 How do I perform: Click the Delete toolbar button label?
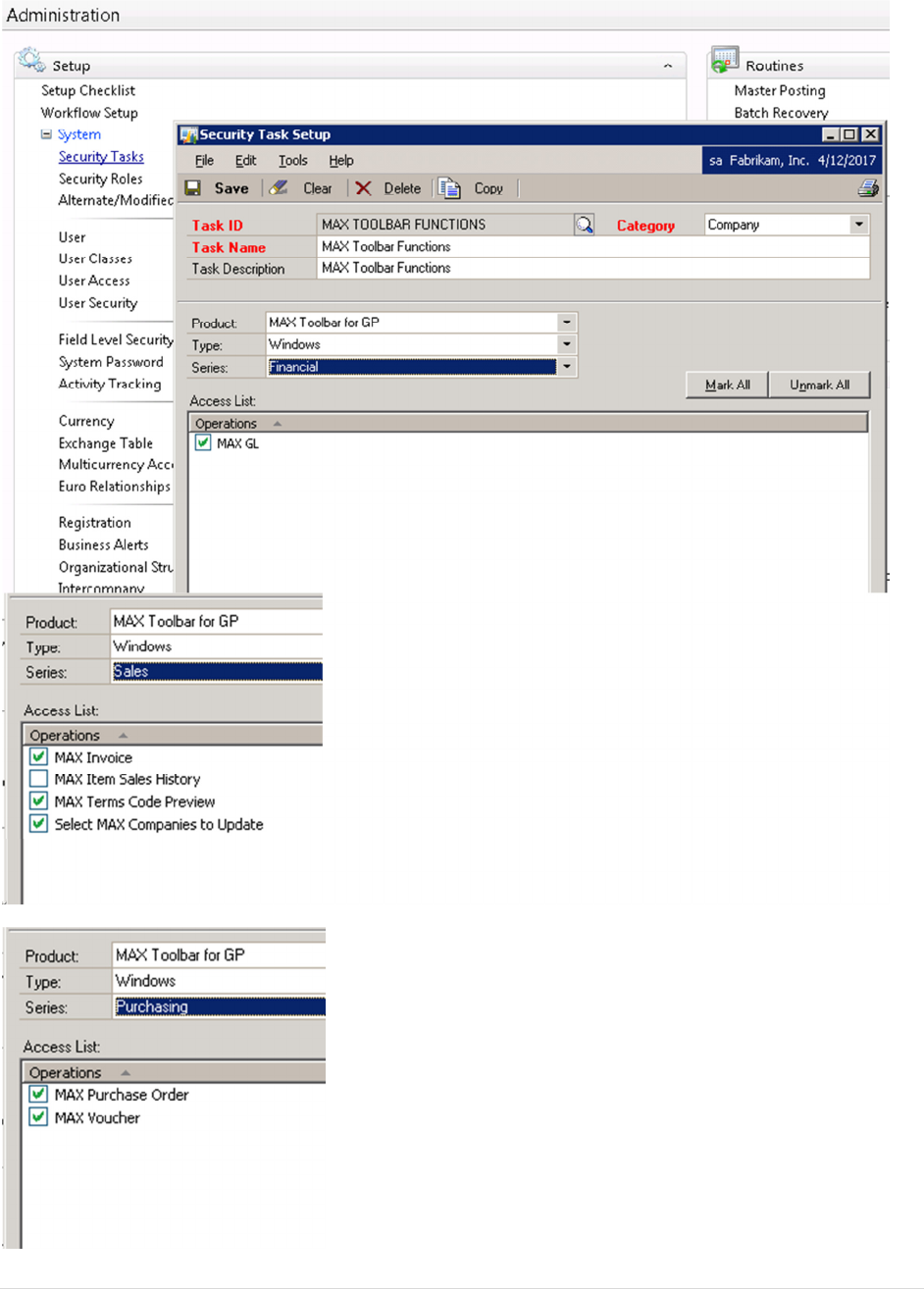(402, 188)
